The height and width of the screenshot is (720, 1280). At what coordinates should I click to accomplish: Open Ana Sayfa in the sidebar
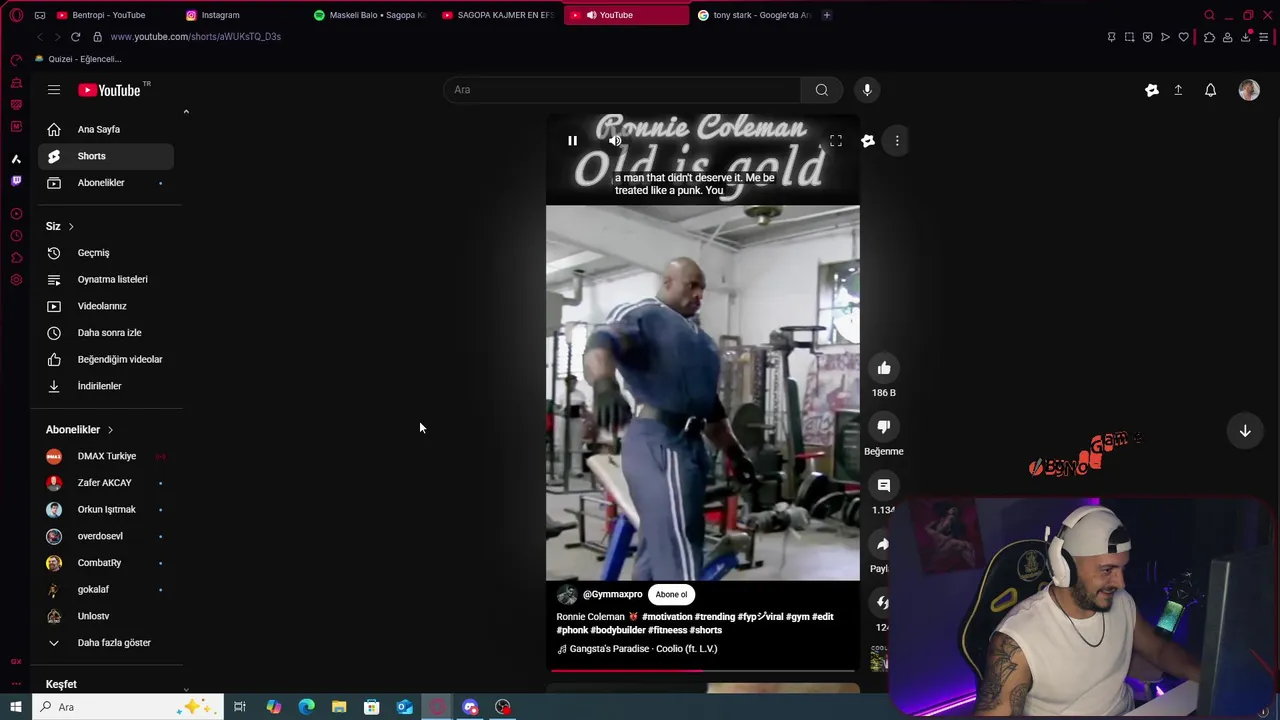(106, 129)
